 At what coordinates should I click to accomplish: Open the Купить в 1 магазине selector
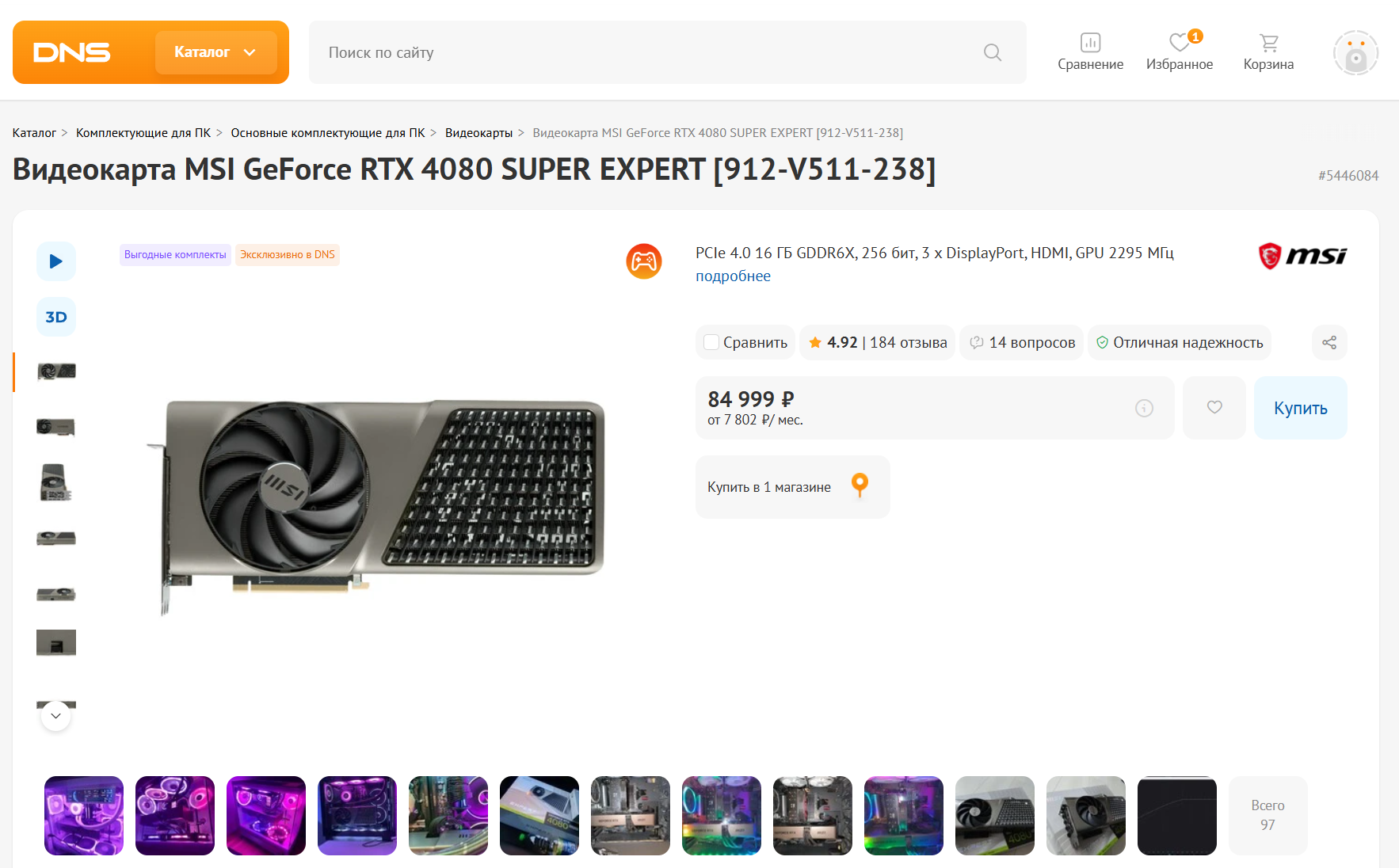(792, 487)
